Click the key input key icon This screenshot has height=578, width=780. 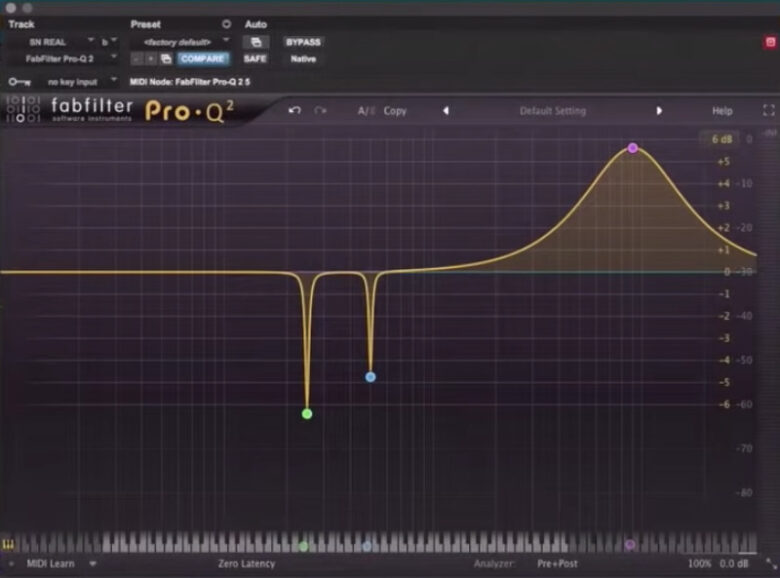19,82
